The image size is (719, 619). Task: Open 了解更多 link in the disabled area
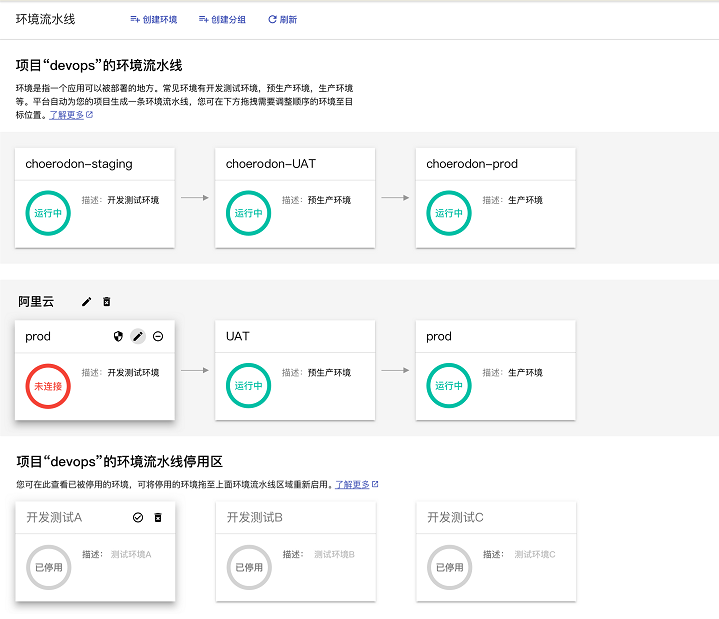coord(352,484)
